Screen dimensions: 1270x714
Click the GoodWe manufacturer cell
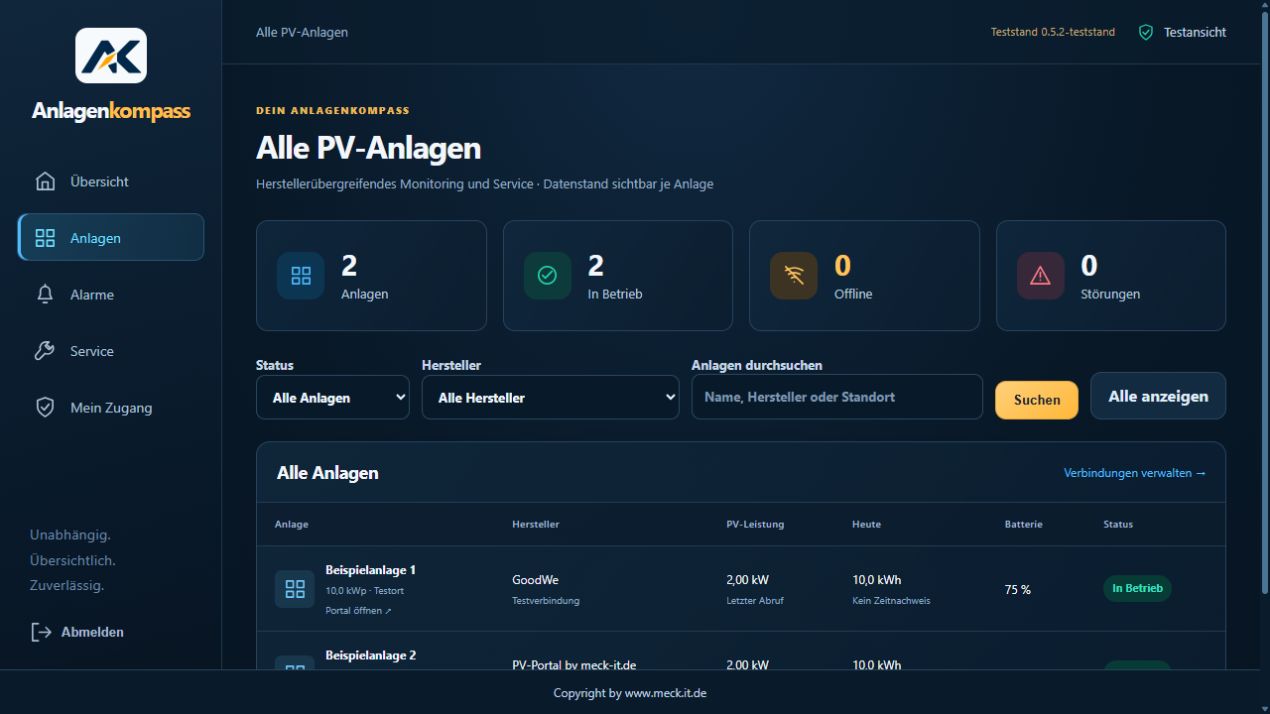coord(535,580)
